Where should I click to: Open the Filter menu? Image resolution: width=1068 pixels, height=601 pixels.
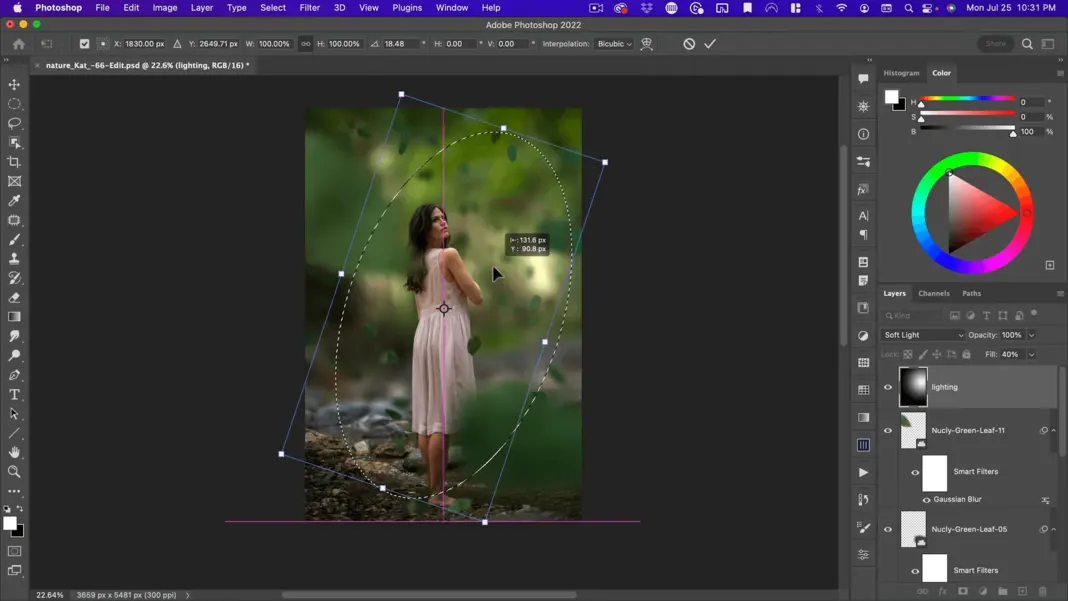point(309,8)
